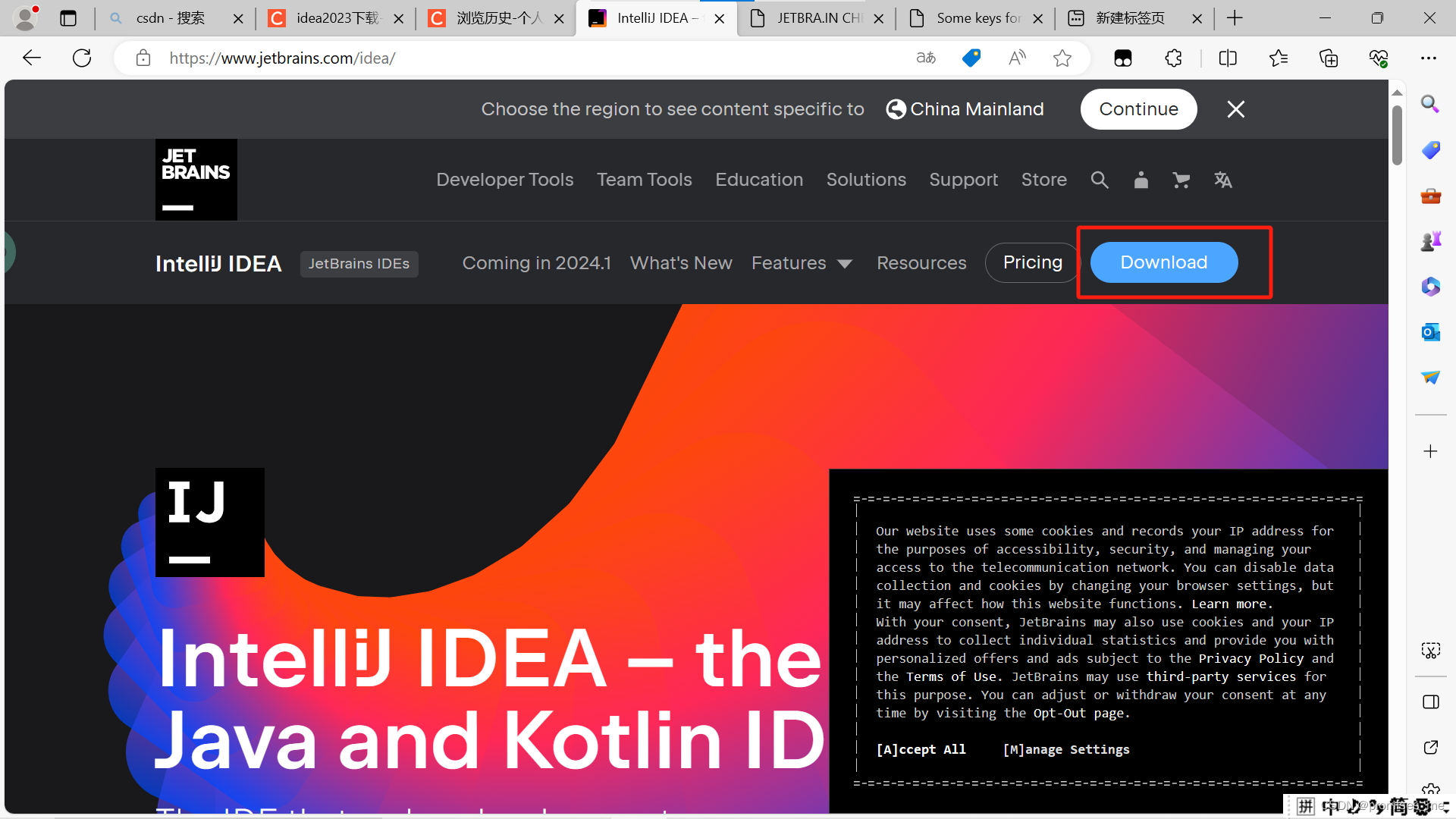
Task: Open Outlook from the Edge sidebar
Action: coord(1431,332)
